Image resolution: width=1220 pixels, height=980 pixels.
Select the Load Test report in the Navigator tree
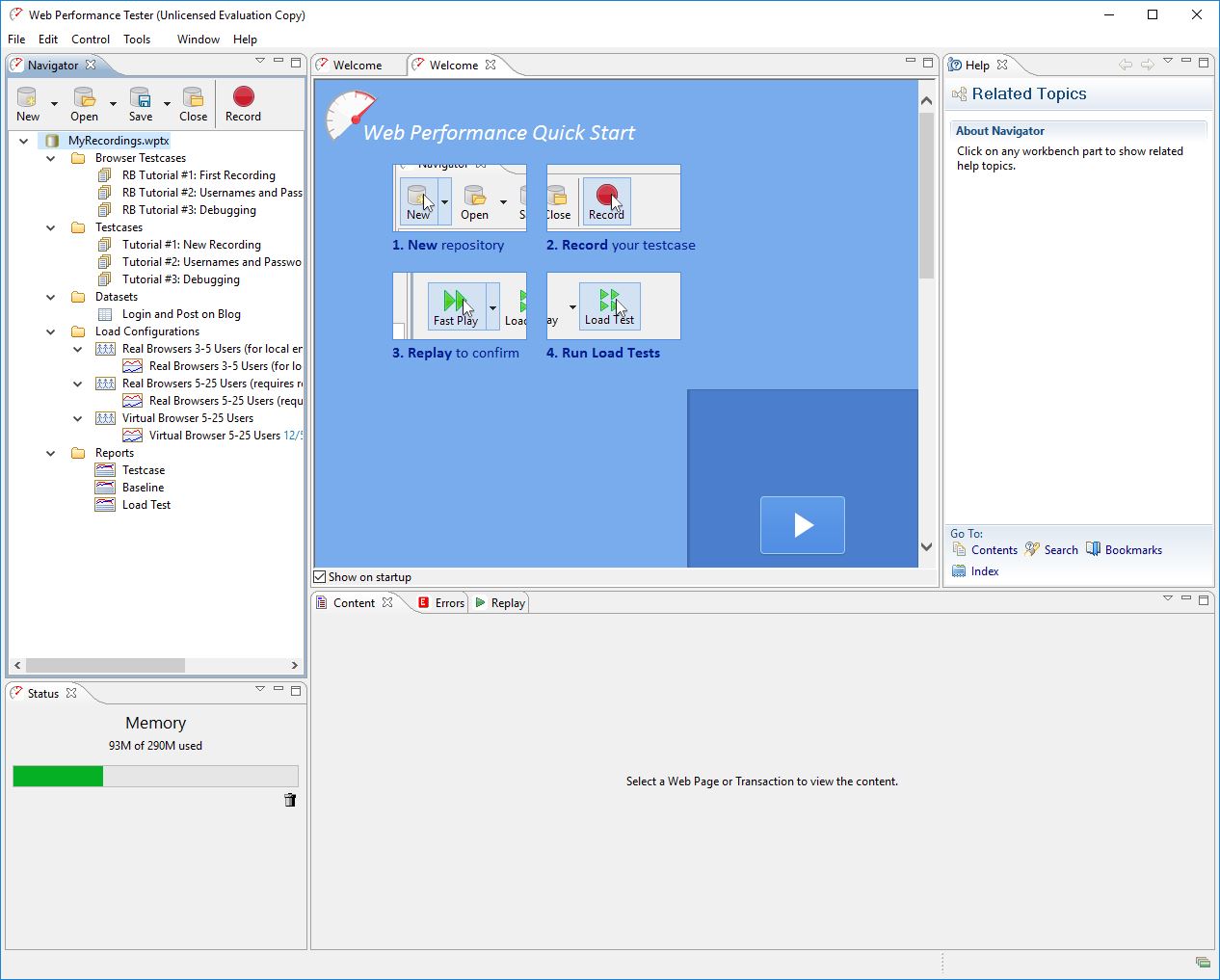click(145, 504)
